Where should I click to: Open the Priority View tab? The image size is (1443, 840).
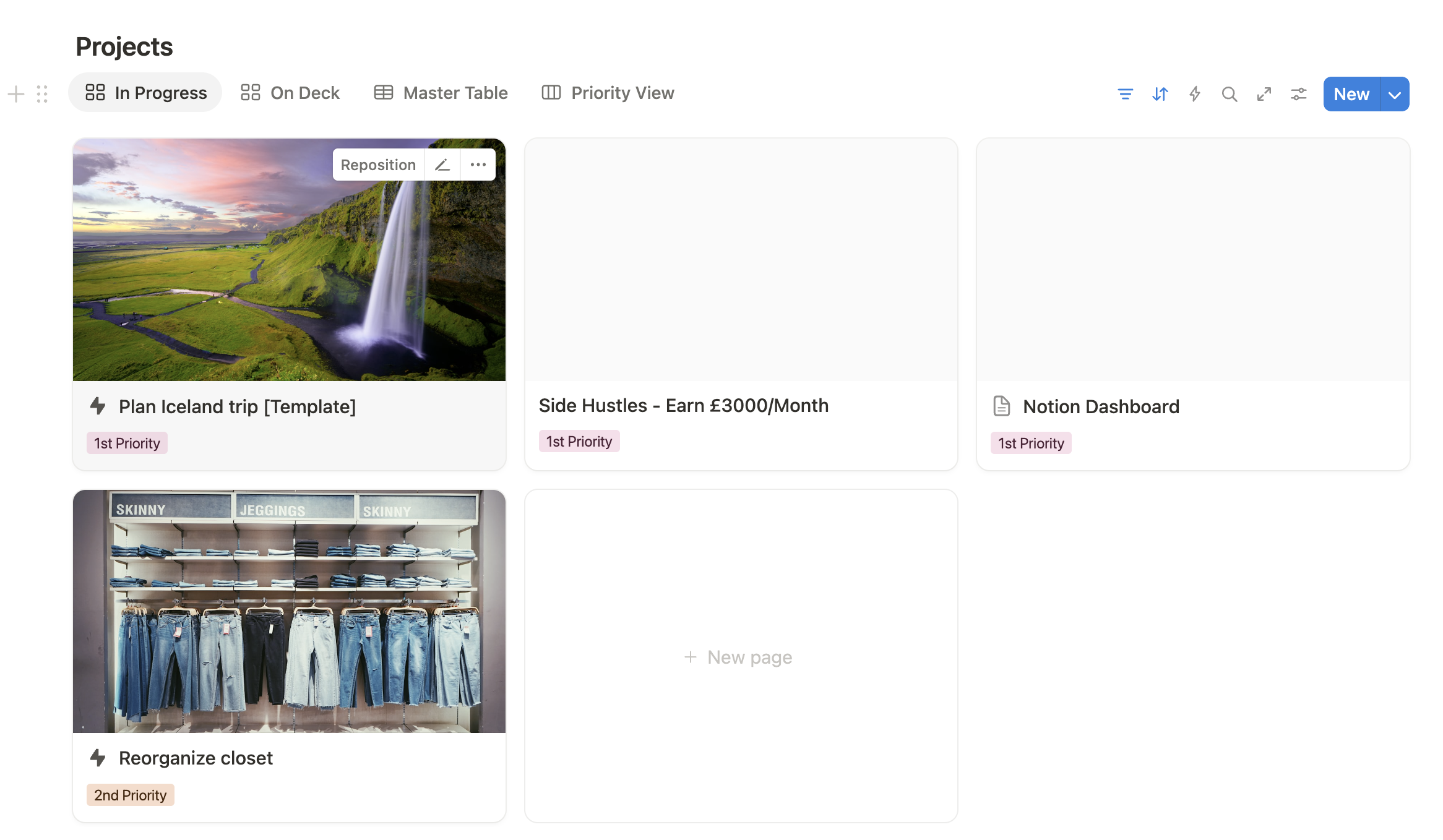click(608, 92)
